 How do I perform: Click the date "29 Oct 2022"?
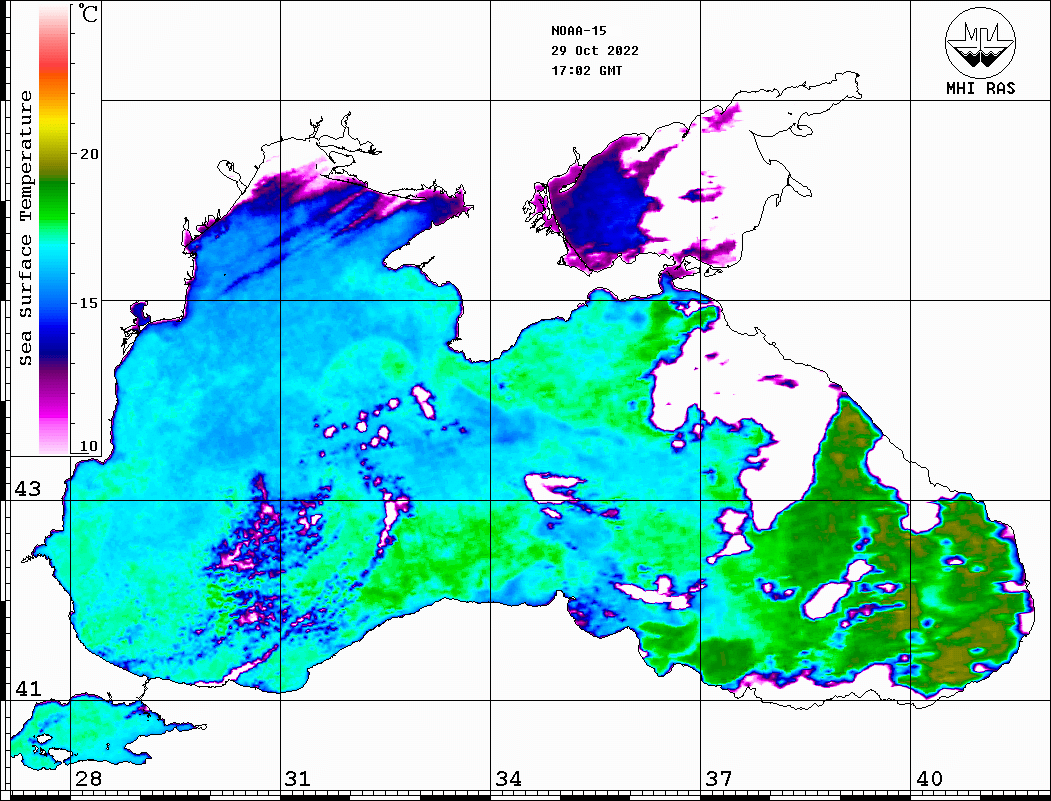coord(595,51)
